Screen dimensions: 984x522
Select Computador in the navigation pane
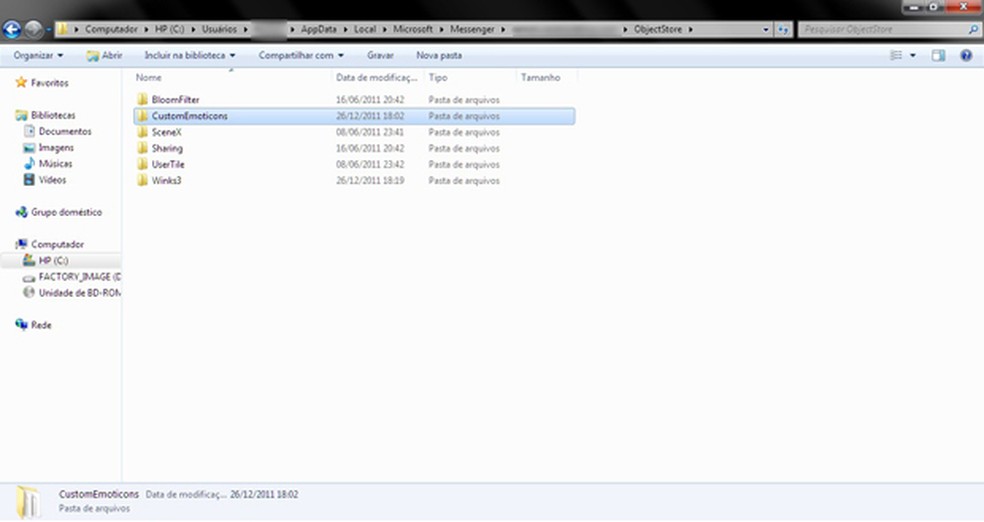[57, 244]
